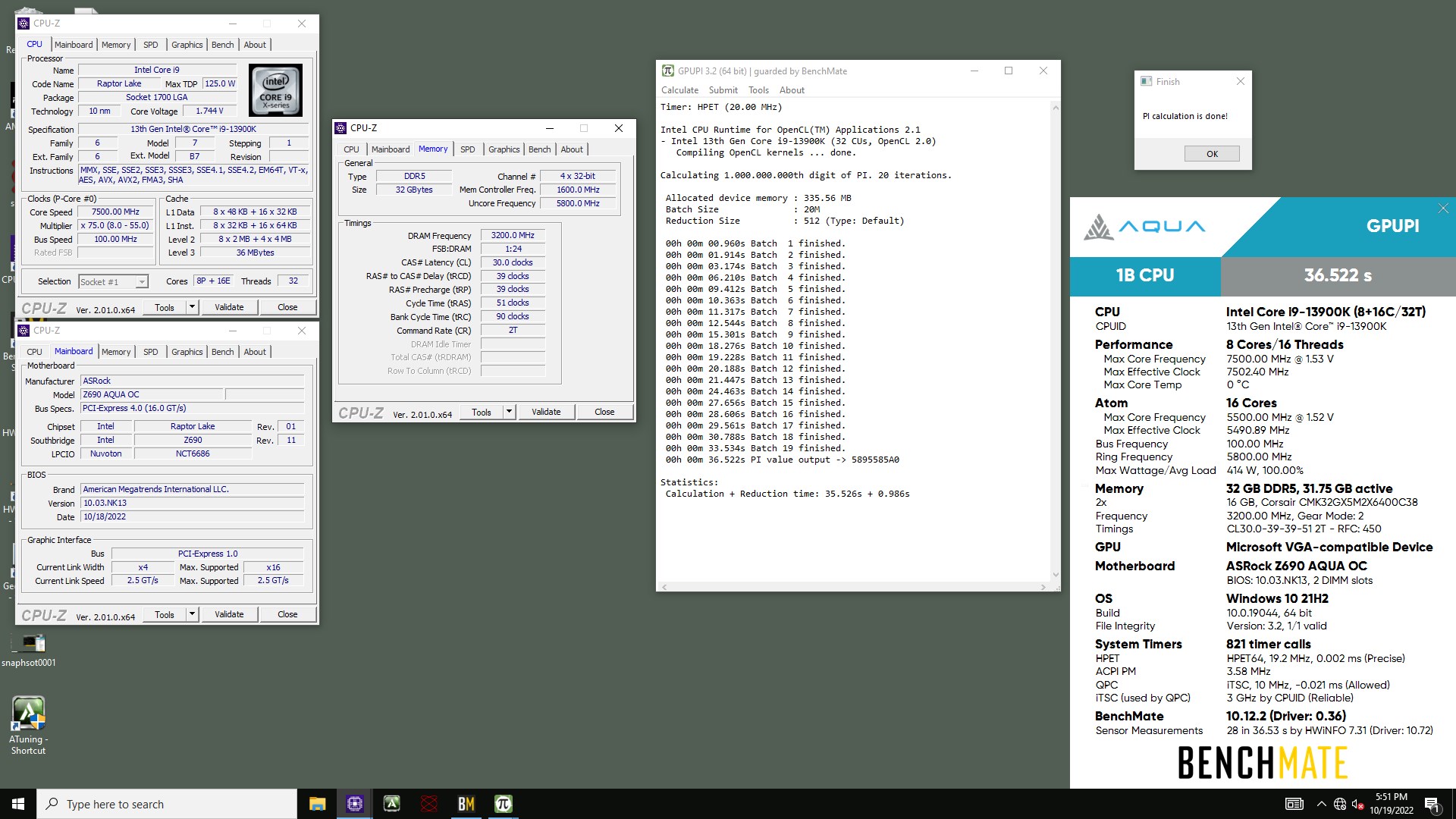
Task: Click the Windows search box
Action: pos(167,804)
